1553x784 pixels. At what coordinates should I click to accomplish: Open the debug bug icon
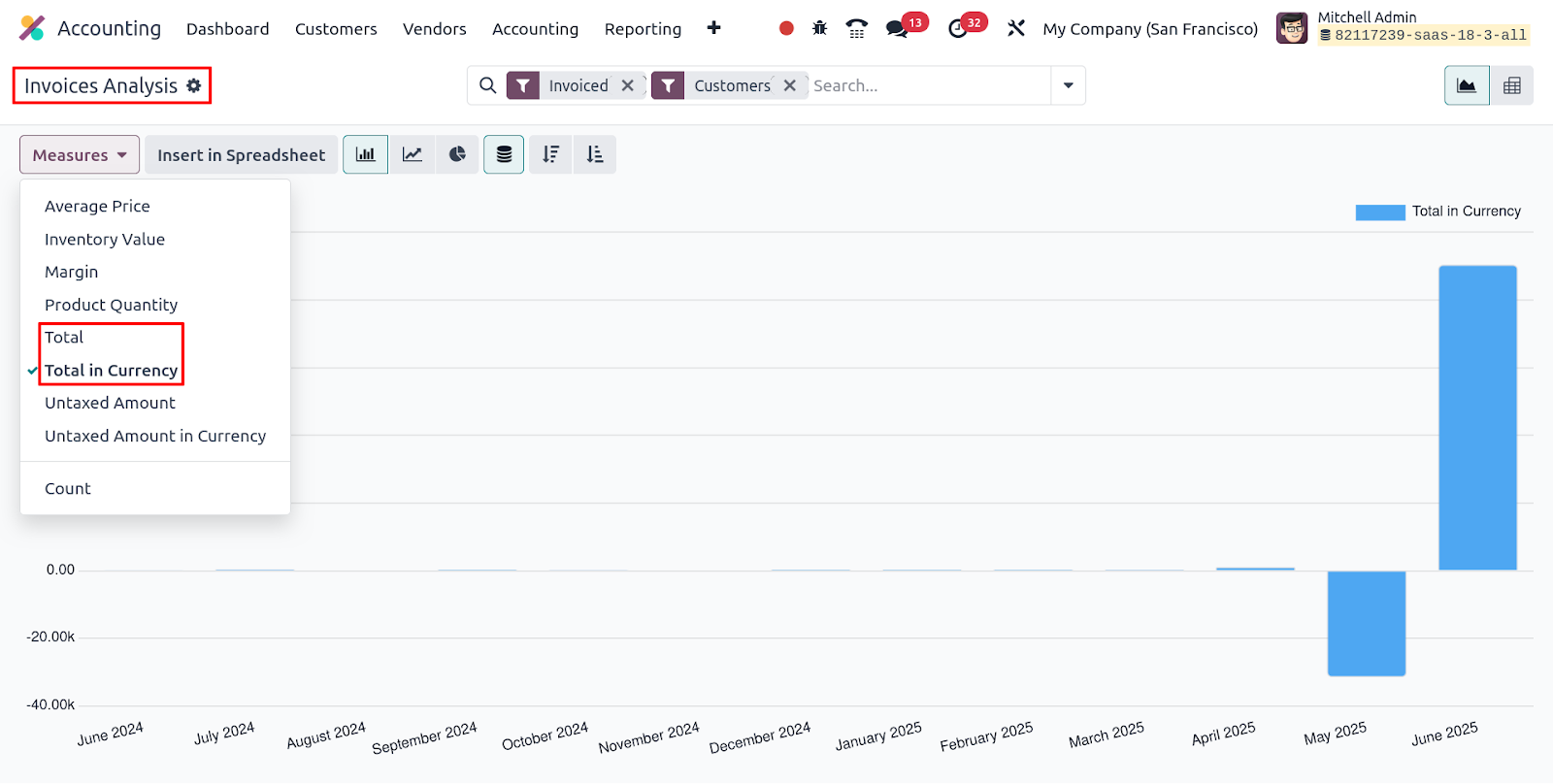point(820,28)
